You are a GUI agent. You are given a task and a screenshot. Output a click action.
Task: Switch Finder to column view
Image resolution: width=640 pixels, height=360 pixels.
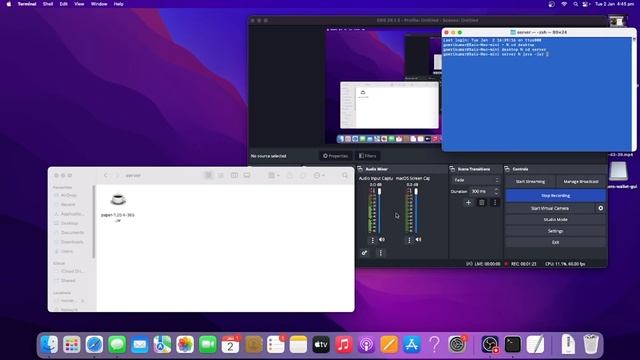[x=234, y=176]
